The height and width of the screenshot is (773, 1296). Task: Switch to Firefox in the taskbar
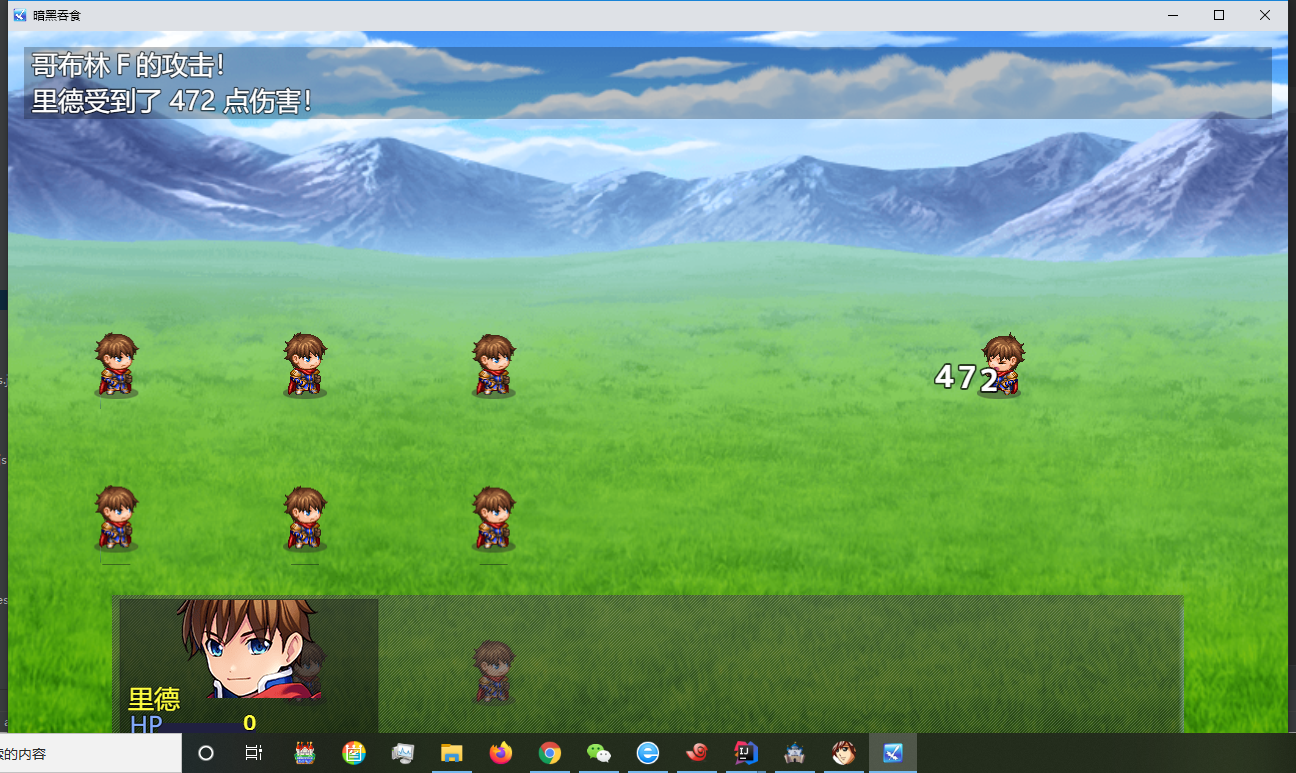tap(501, 753)
